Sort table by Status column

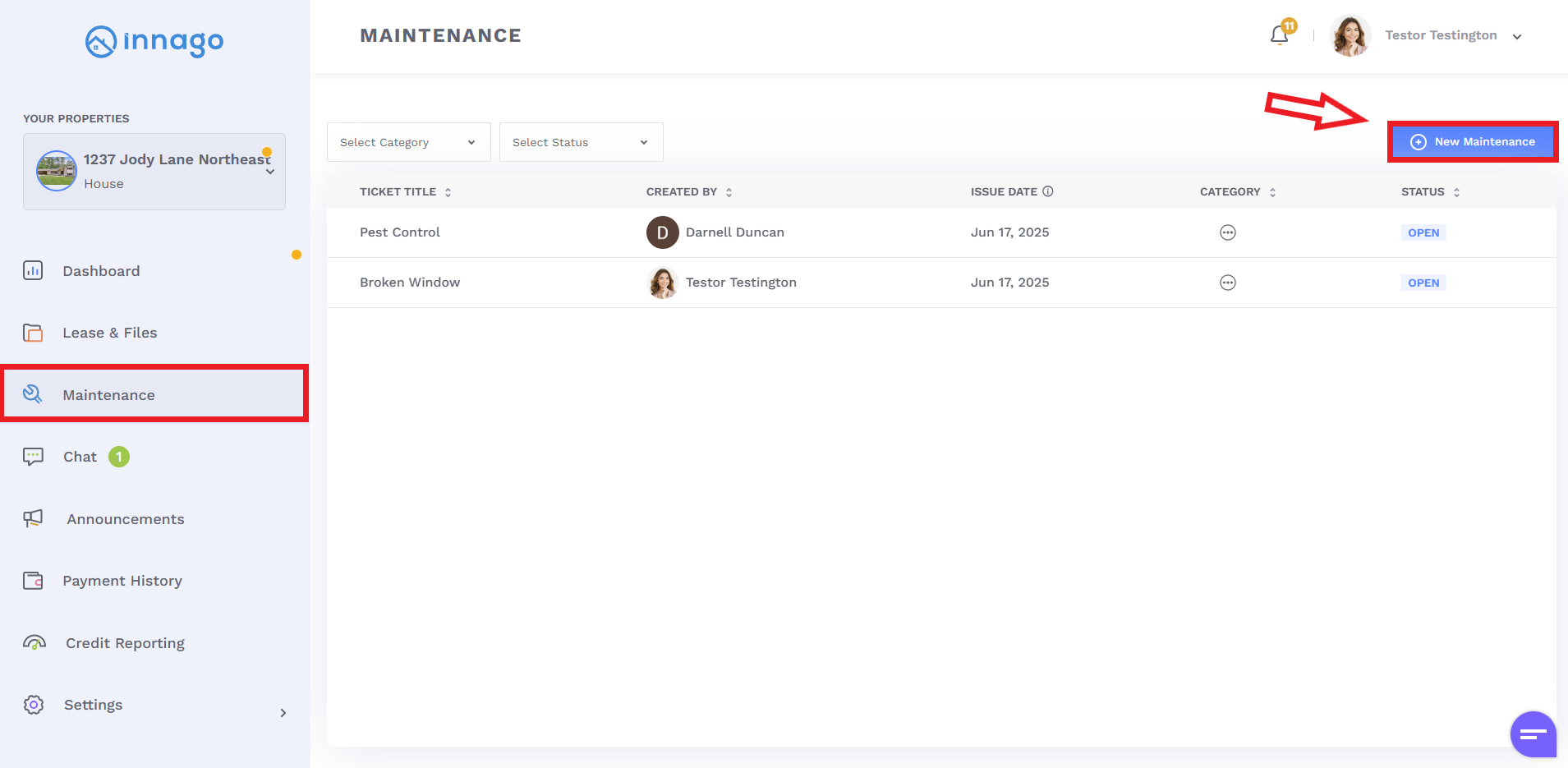click(1456, 192)
